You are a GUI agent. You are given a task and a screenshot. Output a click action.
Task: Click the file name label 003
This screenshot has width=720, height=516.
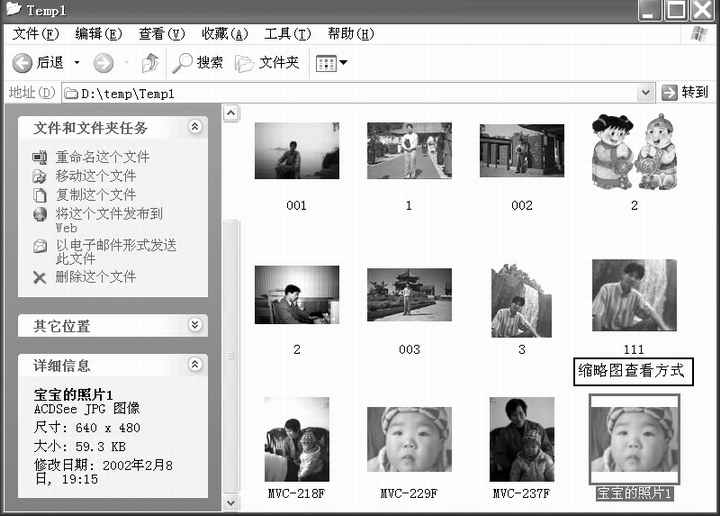point(409,350)
